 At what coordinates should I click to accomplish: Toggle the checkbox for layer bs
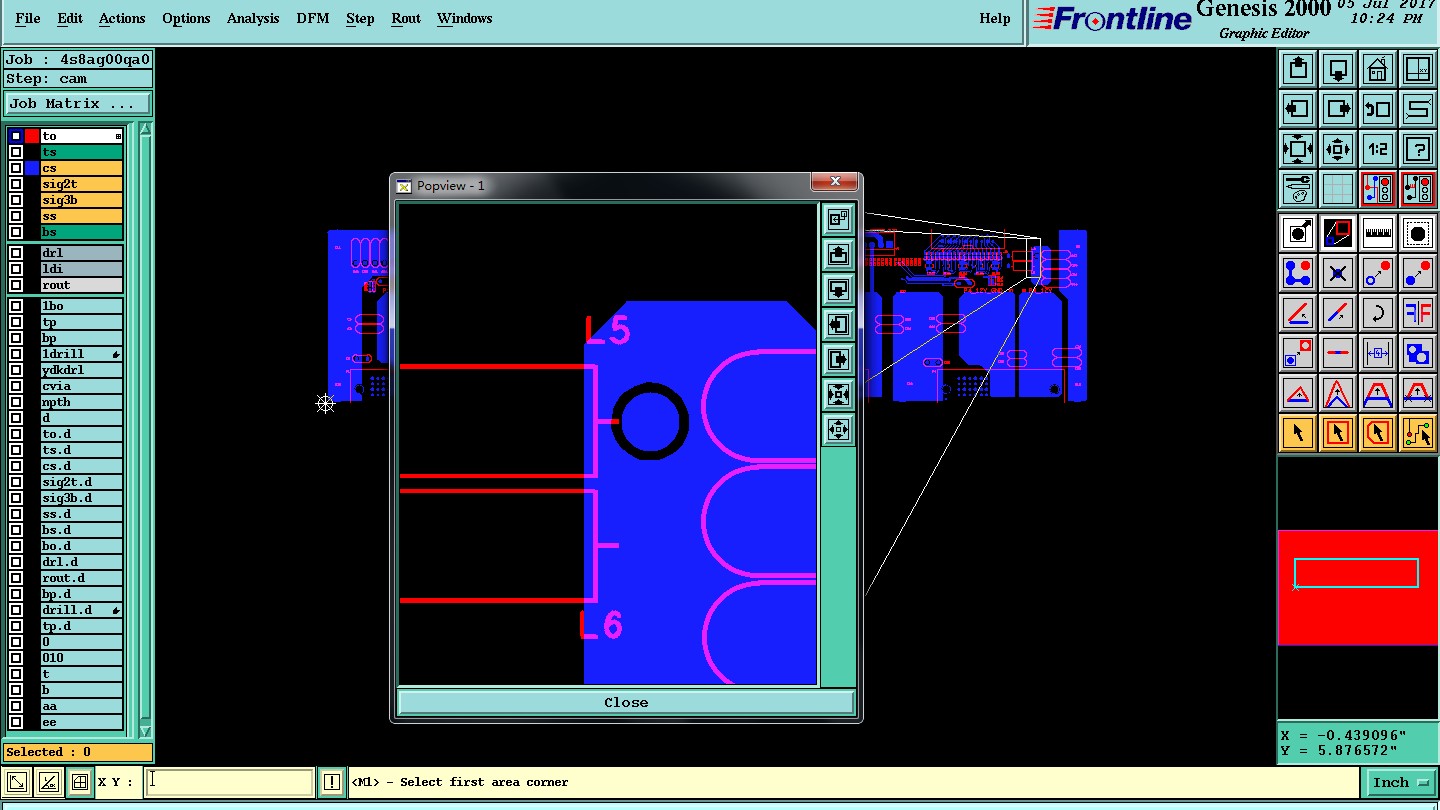[x=16, y=232]
